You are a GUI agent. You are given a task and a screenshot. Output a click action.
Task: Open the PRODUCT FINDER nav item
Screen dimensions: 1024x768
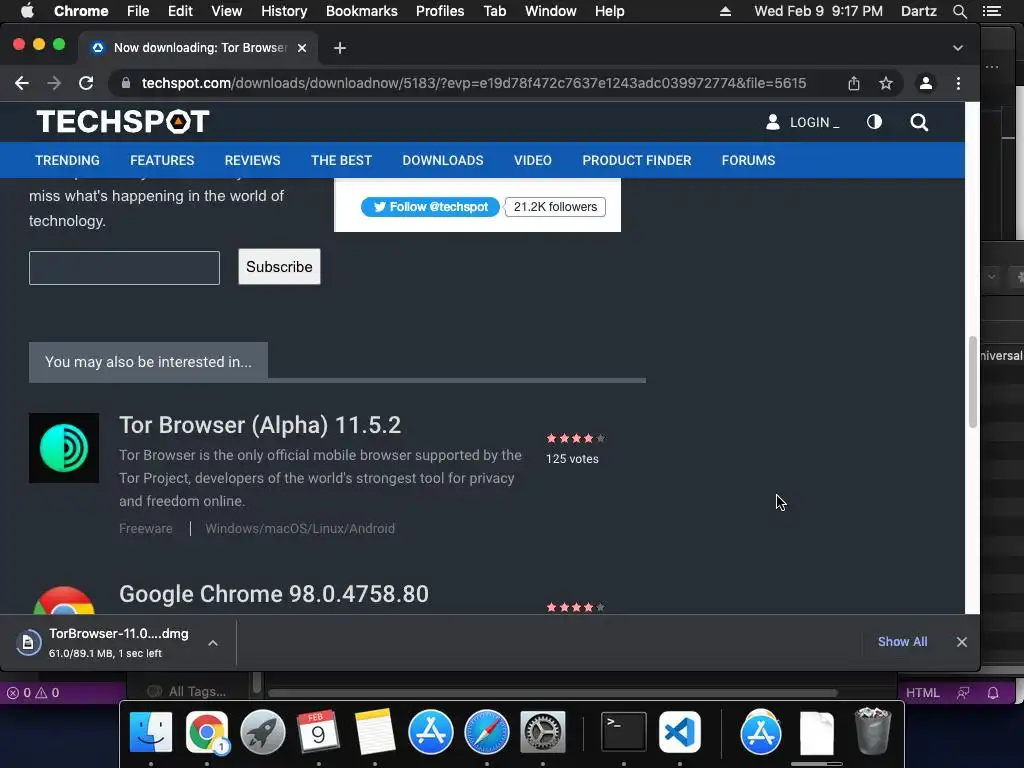[637, 160]
